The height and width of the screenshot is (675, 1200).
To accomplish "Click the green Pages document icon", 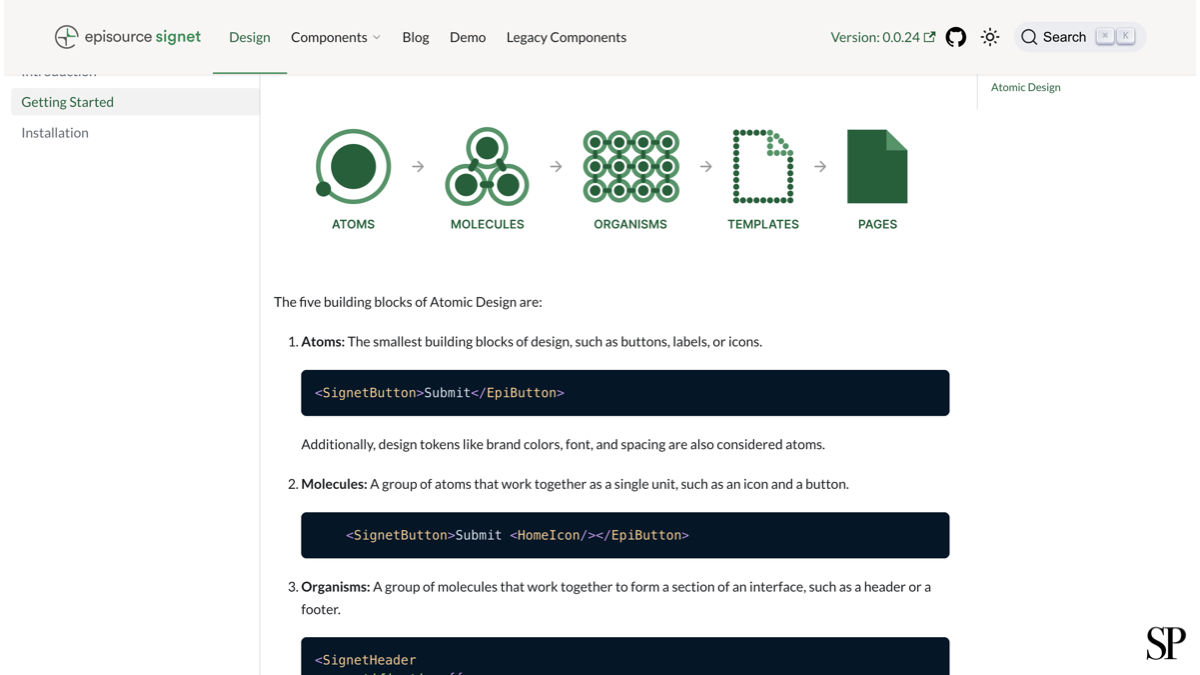I will tap(877, 166).
